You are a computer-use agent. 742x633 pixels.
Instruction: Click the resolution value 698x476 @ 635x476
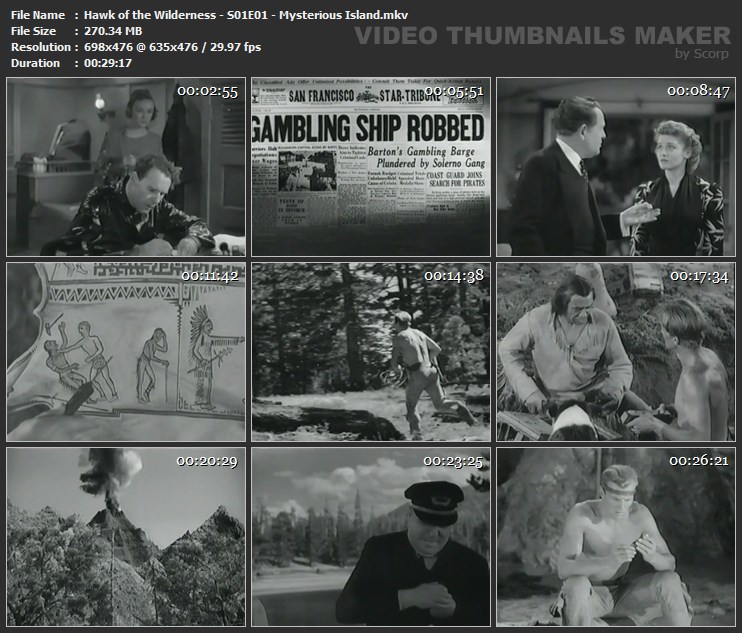click(141, 47)
